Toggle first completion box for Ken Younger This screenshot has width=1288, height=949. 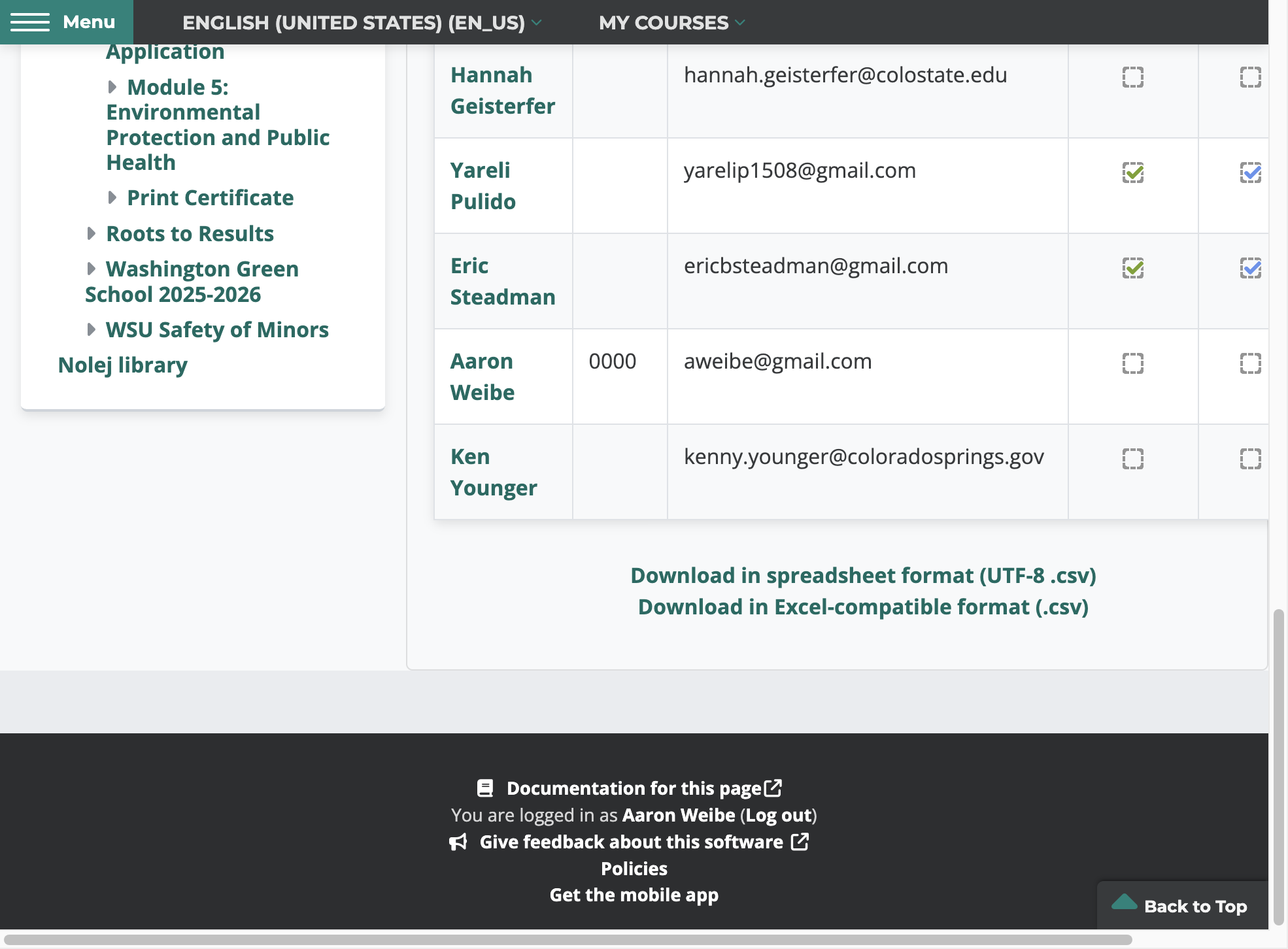coord(1133,459)
